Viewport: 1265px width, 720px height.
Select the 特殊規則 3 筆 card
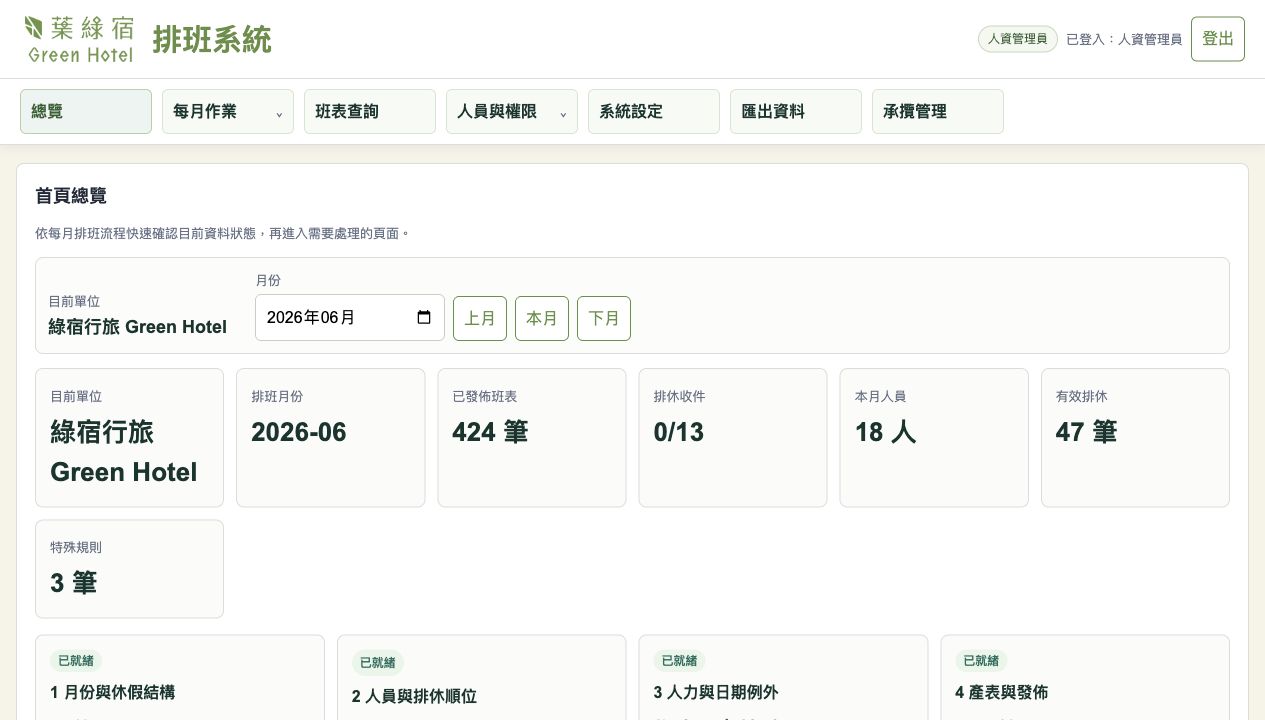point(130,569)
